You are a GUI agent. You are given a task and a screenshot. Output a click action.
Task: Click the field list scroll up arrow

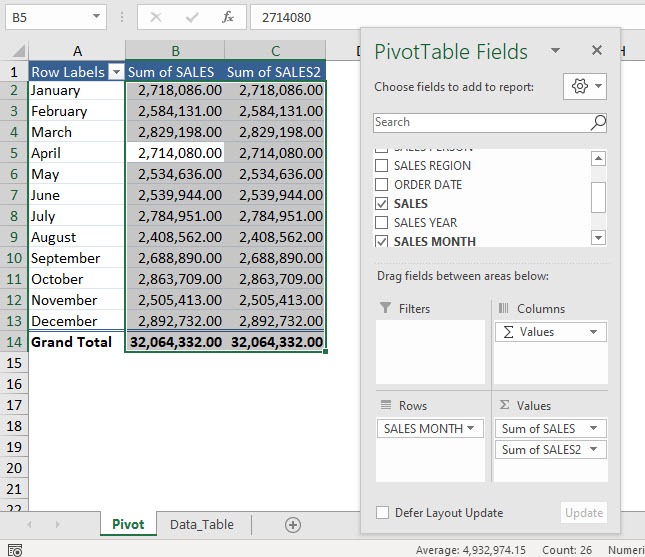coord(598,158)
